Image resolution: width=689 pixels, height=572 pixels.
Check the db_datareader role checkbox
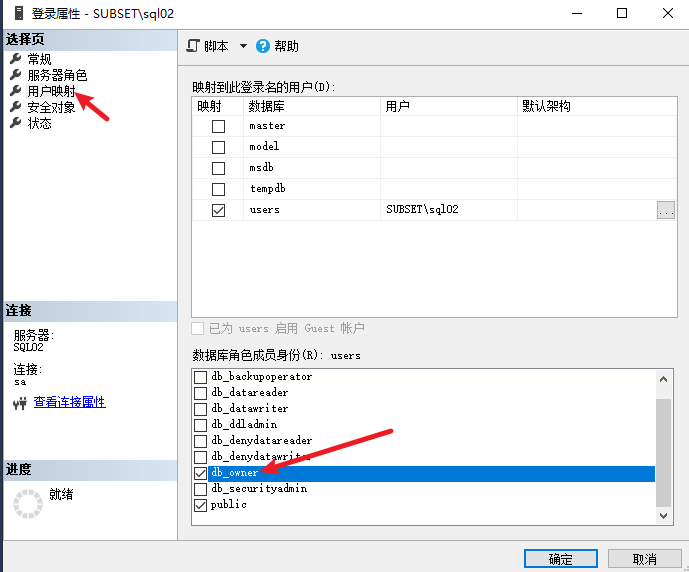click(200, 393)
